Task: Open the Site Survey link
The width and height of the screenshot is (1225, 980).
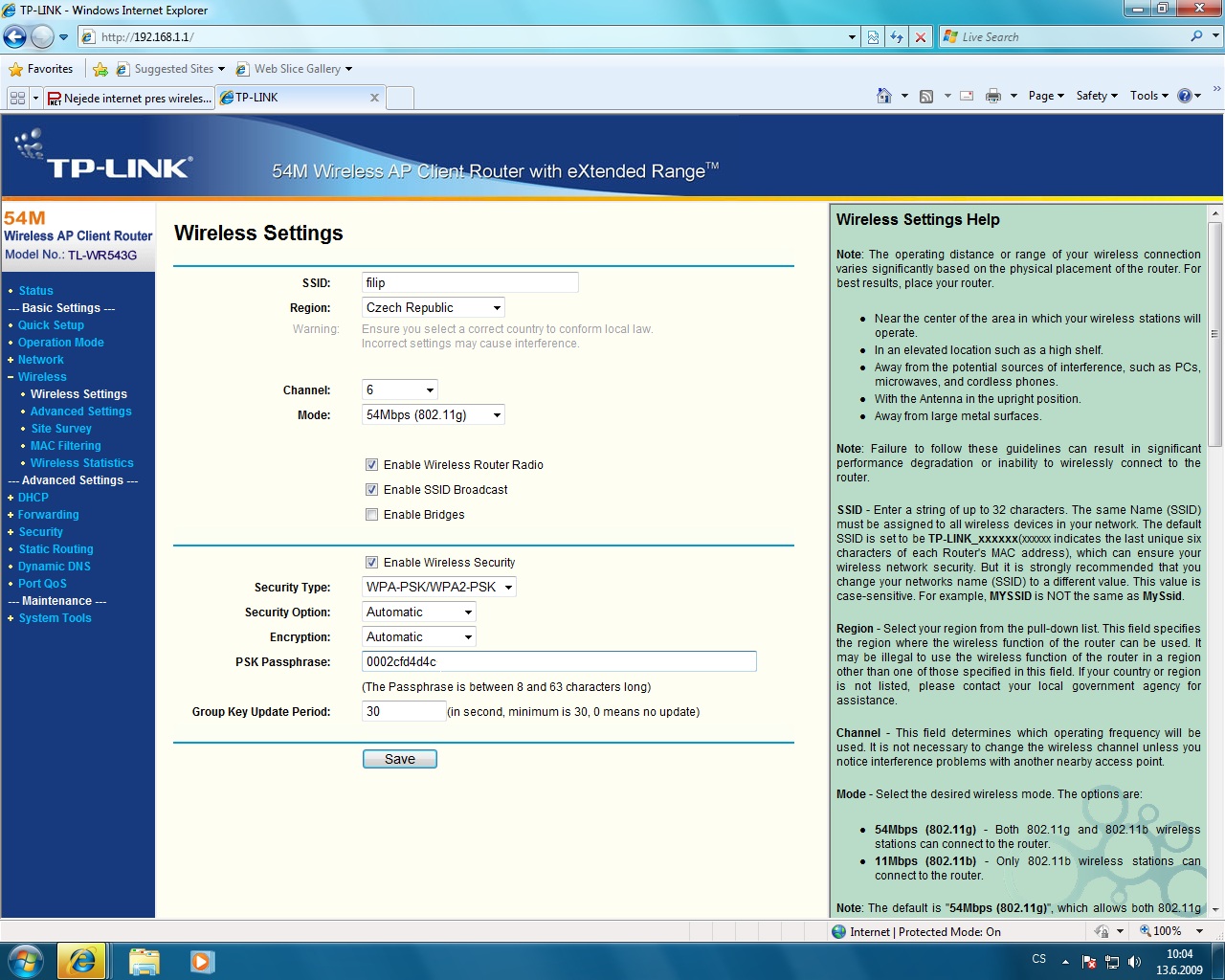Action: pyautogui.click(x=61, y=429)
